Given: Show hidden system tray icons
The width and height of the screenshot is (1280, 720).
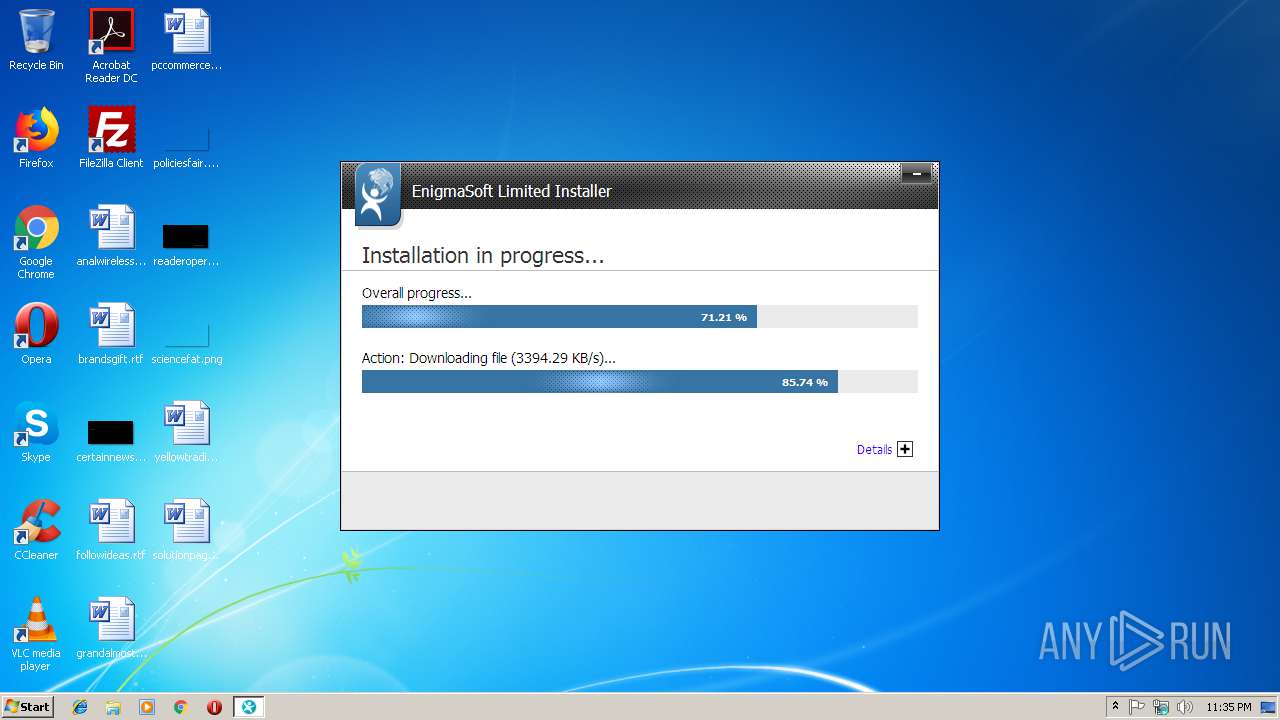Looking at the screenshot, I should pyautogui.click(x=1115, y=707).
